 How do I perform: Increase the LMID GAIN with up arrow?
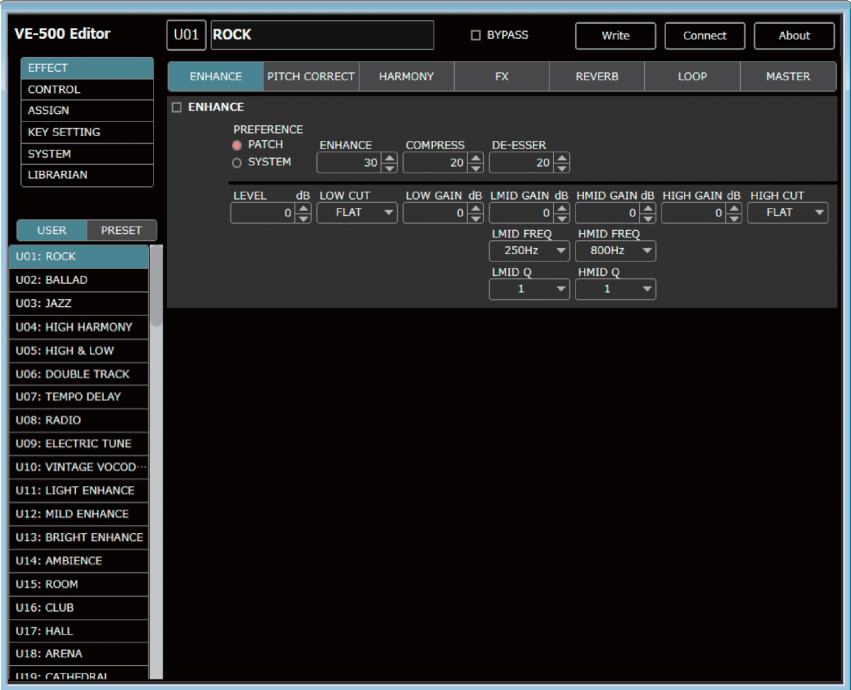(562, 208)
